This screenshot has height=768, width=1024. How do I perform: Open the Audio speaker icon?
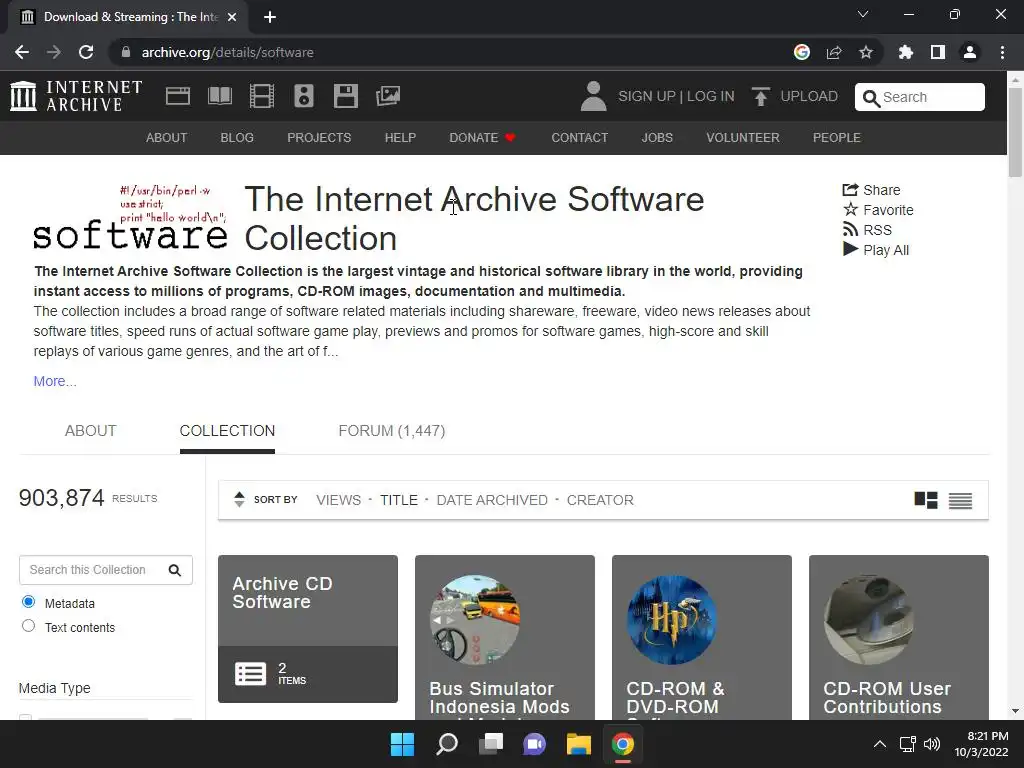[304, 96]
